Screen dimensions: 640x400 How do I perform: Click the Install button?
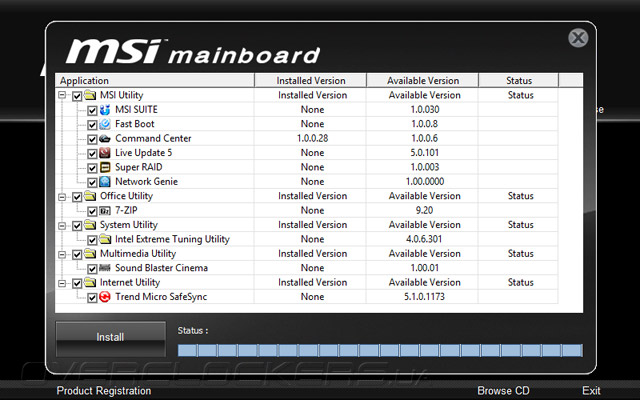point(111,339)
